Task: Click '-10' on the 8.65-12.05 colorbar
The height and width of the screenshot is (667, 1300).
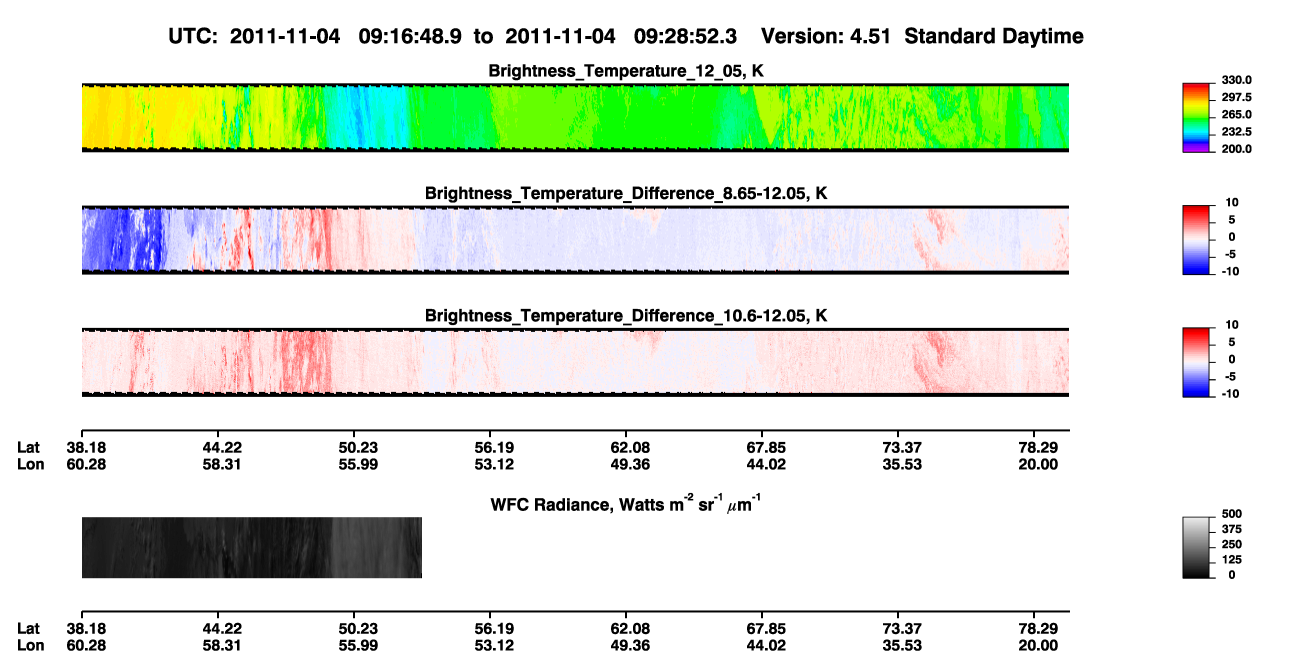Action: 1232,271
